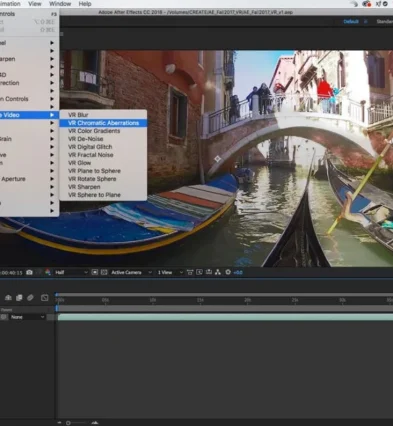Open the Help menu in menu bar
The width and height of the screenshot is (393, 426).
tap(85, 4)
